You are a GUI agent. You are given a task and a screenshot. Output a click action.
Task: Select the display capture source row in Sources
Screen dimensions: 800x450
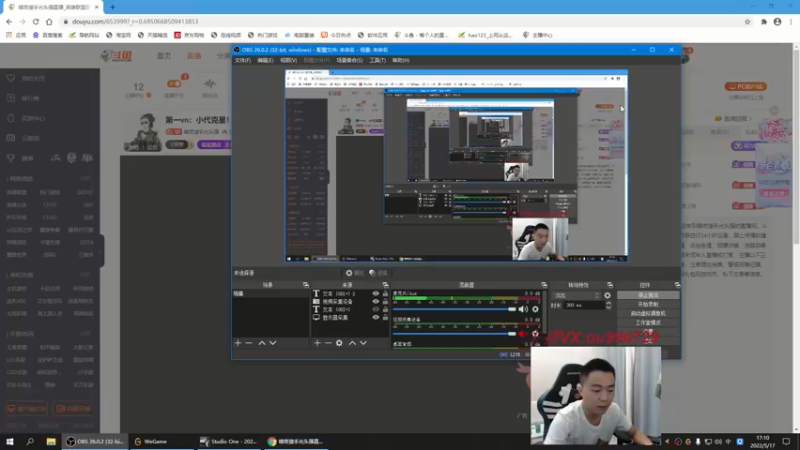[x=350, y=317]
